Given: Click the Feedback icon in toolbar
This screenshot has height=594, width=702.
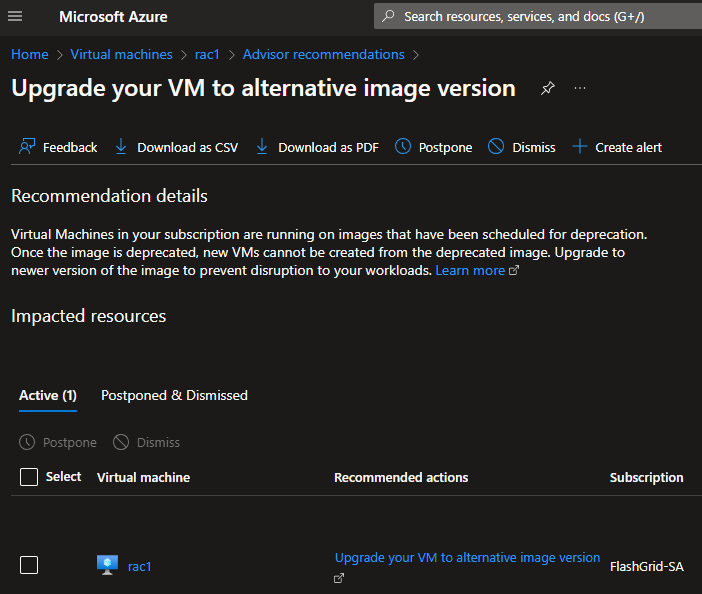Looking at the screenshot, I should (27, 147).
